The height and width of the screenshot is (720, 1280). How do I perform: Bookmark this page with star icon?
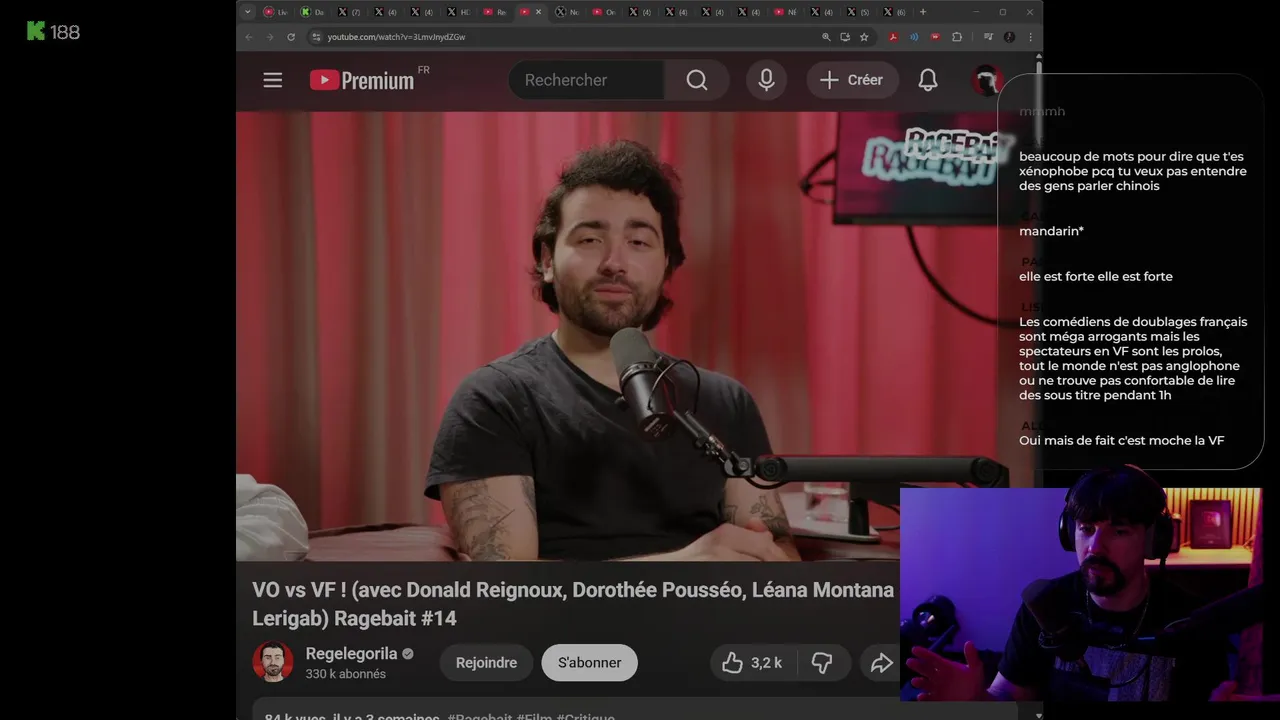(x=864, y=37)
